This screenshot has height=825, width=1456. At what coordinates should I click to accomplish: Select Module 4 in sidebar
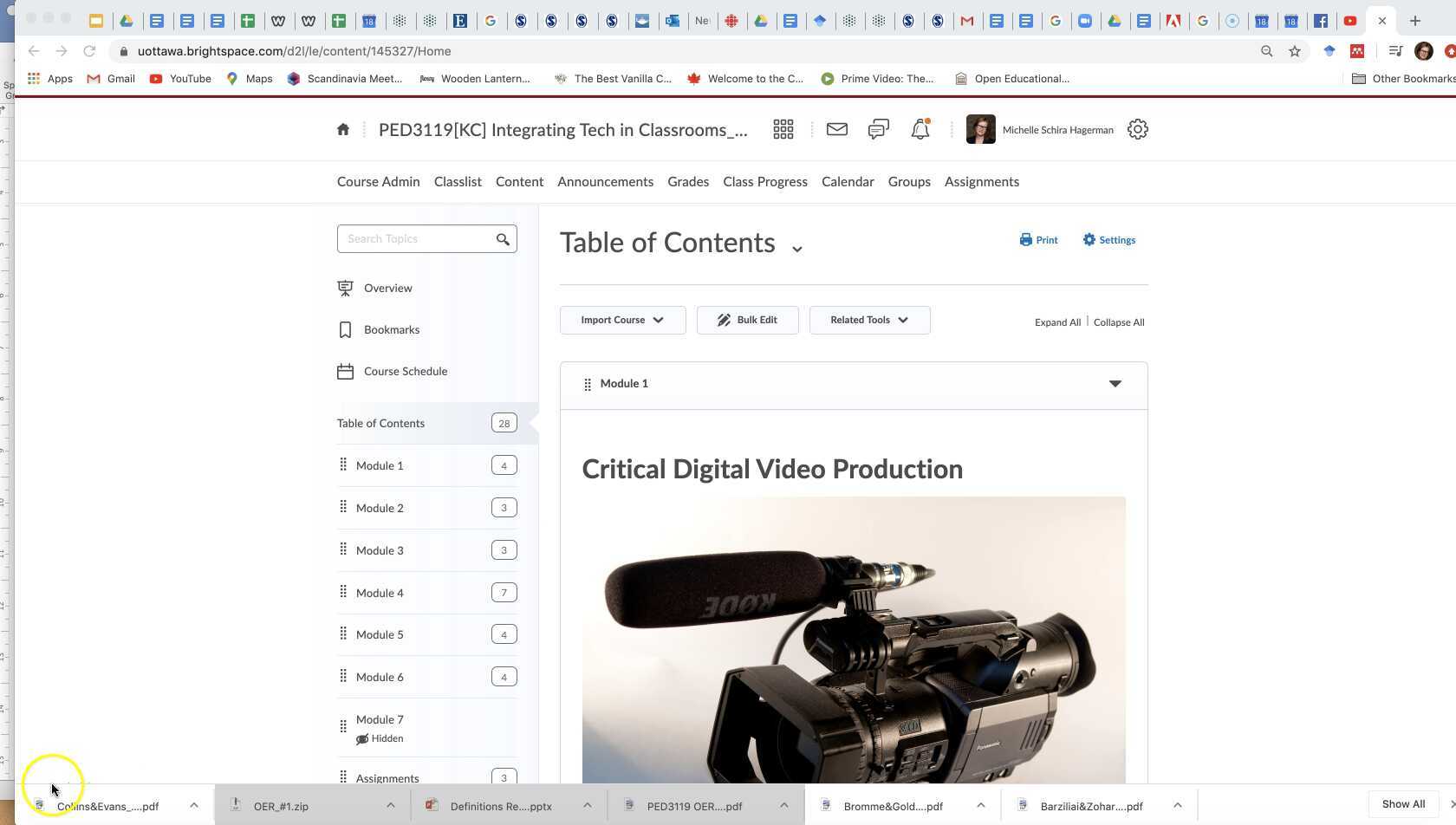pos(380,593)
